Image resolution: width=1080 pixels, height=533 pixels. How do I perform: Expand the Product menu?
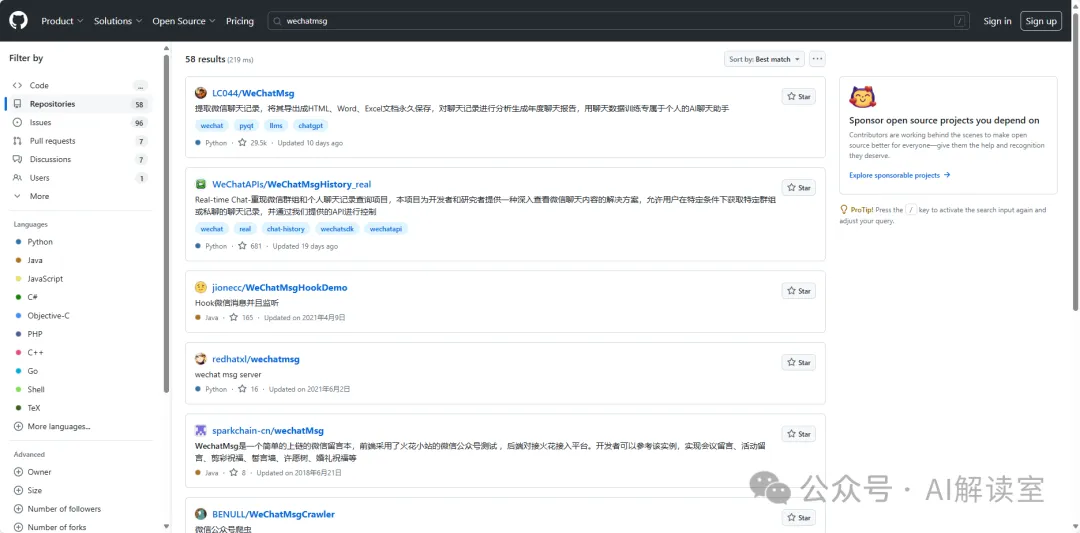(62, 21)
